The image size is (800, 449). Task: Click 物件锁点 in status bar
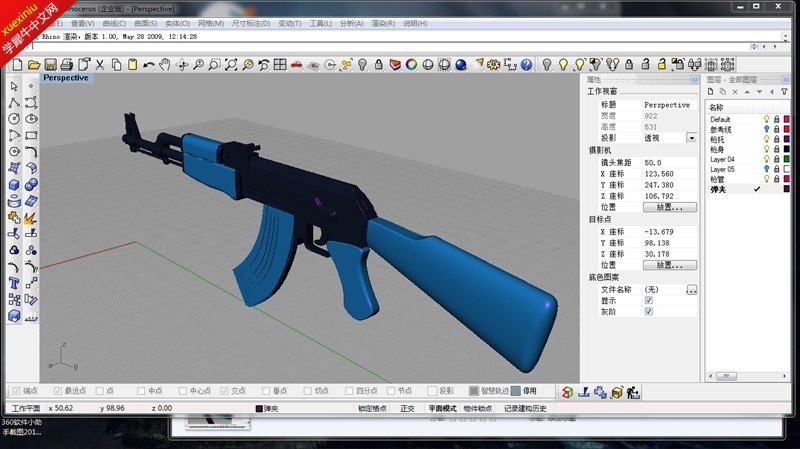pos(478,408)
